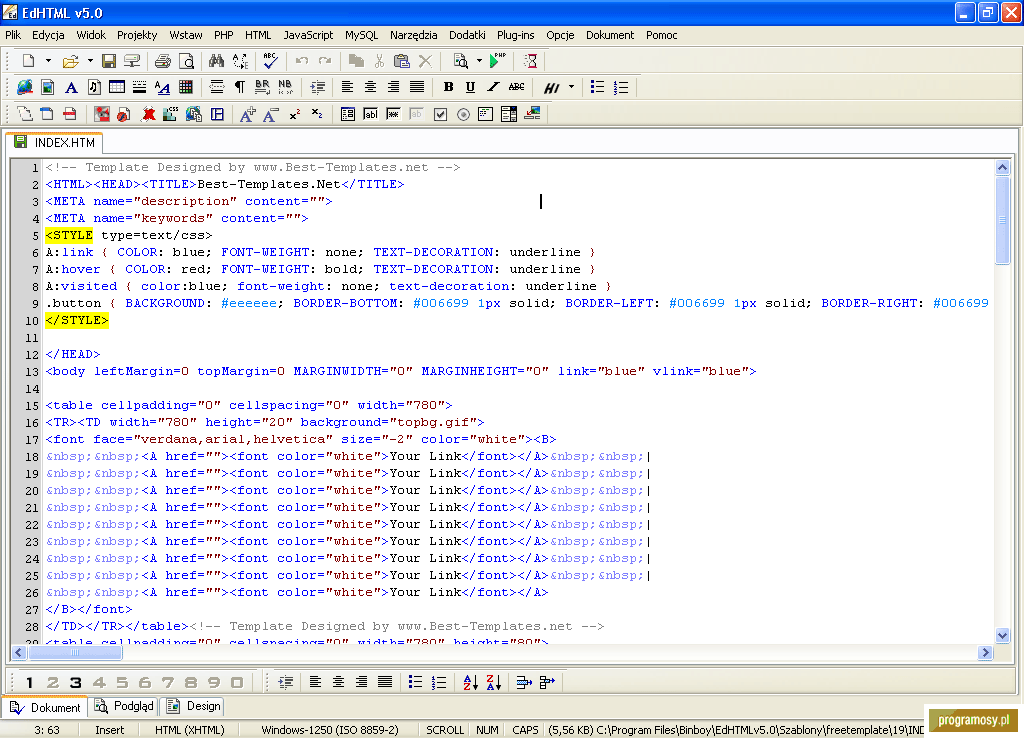The width and height of the screenshot is (1024, 738).
Task: Click the CSS stylesheet icon
Action: pyautogui.click(x=170, y=114)
